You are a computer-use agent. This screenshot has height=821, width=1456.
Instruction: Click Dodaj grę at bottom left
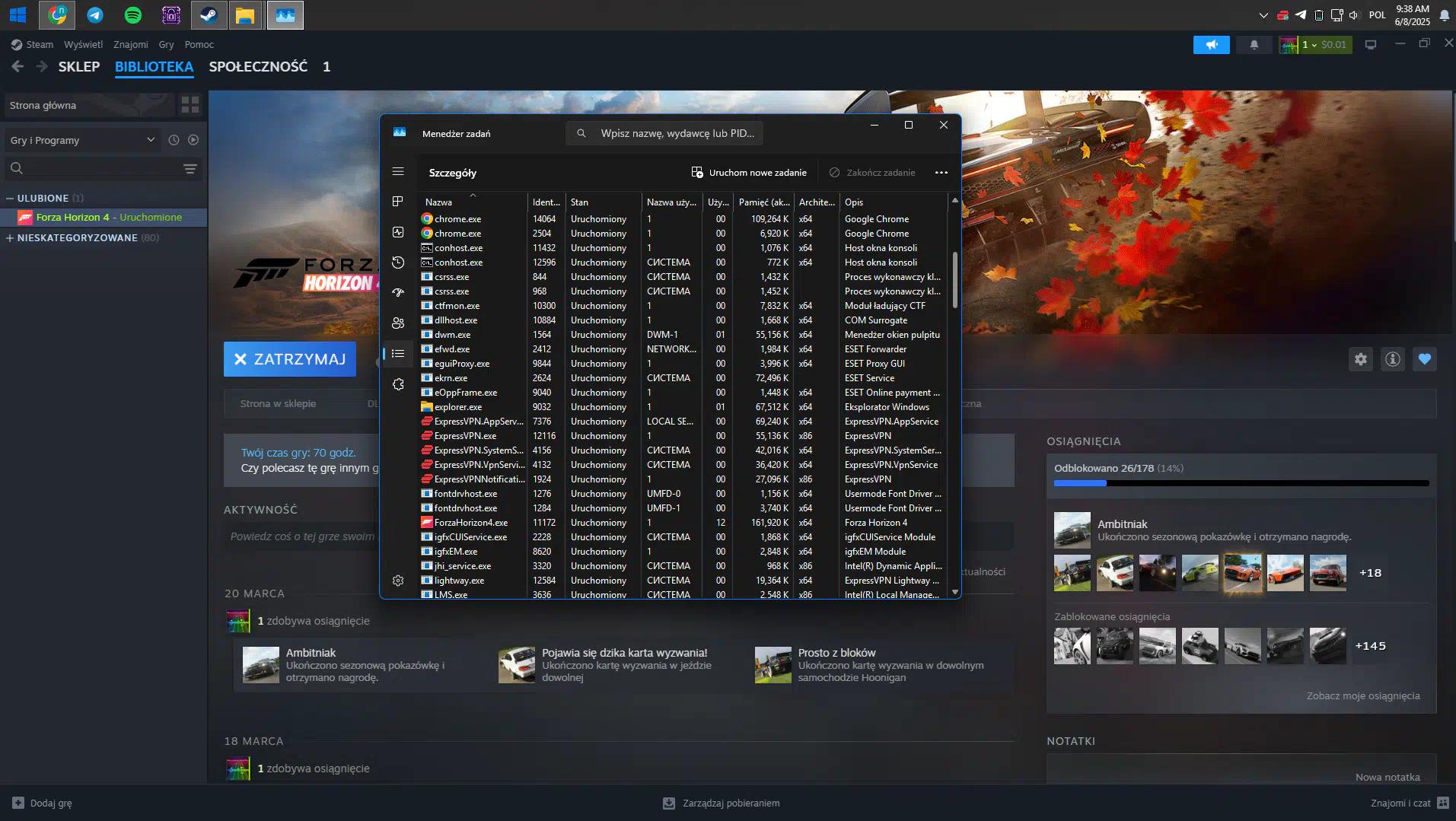(x=42, y=803)
